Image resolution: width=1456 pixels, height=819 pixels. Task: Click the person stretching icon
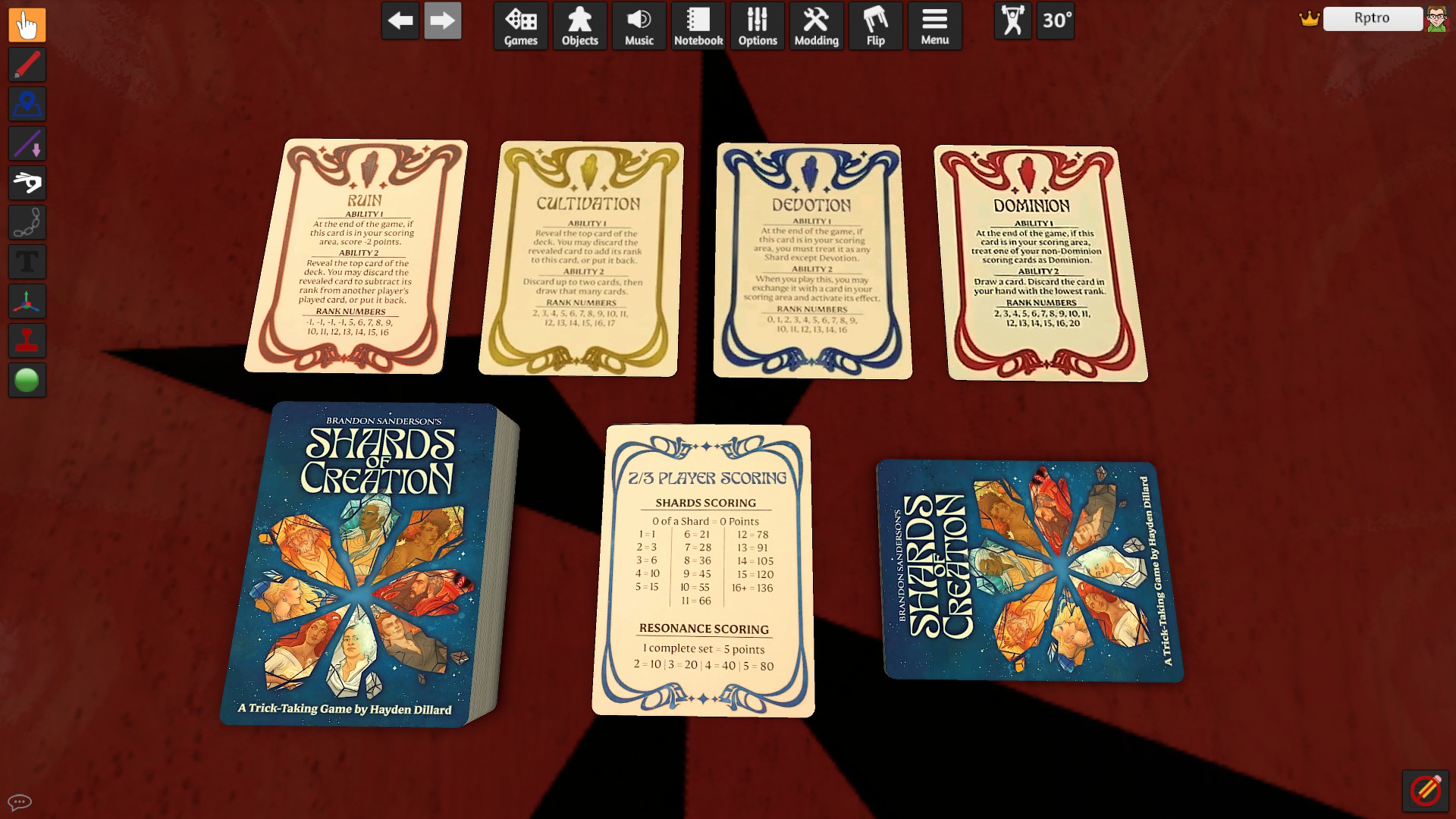pyautogui.click(x=1013, y=20)
